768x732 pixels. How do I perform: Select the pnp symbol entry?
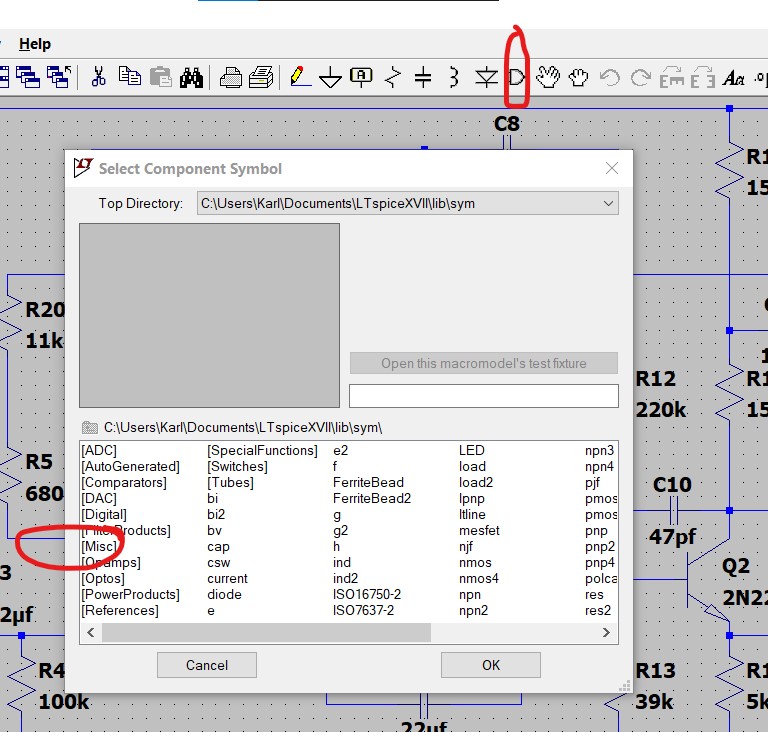click(596, 530)
